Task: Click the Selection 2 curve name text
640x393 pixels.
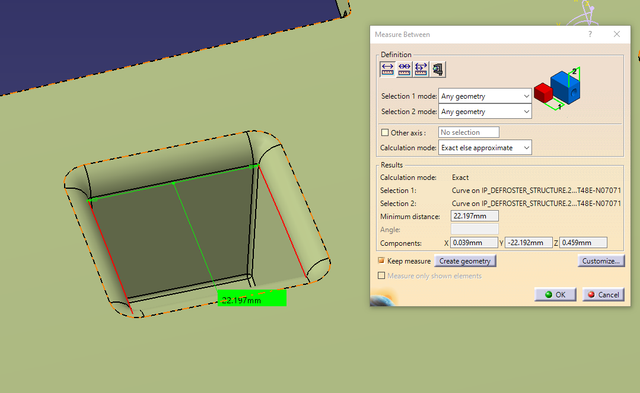Action: pyautogui.click(x=536, y=203)
